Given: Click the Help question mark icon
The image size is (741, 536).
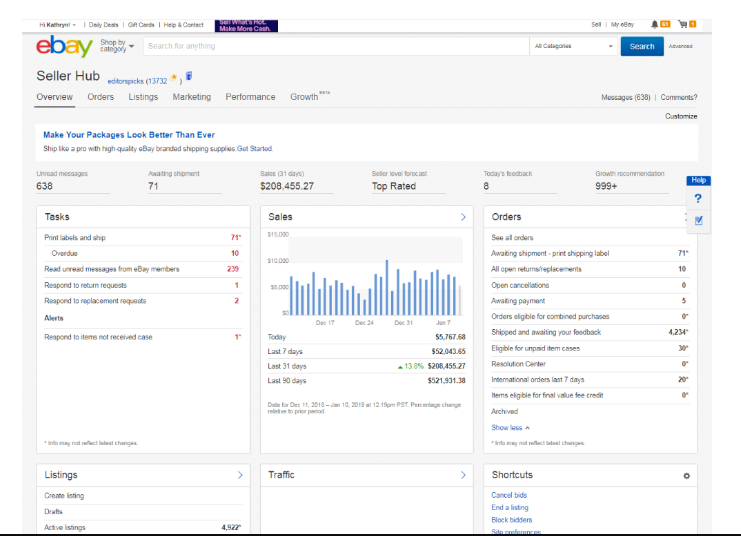Looking at the screenshot, I should [x=698, y=199].
